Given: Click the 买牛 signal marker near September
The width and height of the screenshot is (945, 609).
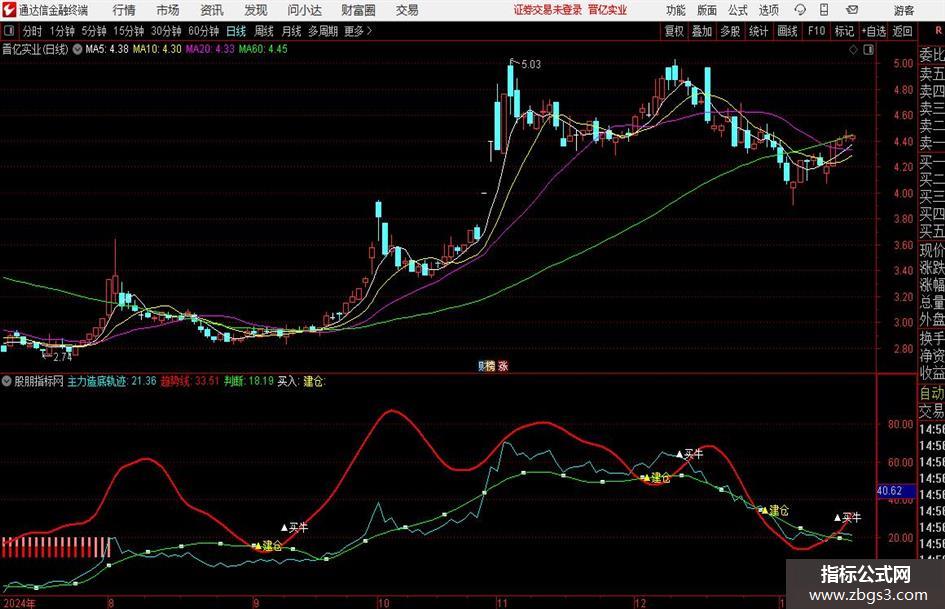Looking at the screenshot, I should (x=295, y=527).
